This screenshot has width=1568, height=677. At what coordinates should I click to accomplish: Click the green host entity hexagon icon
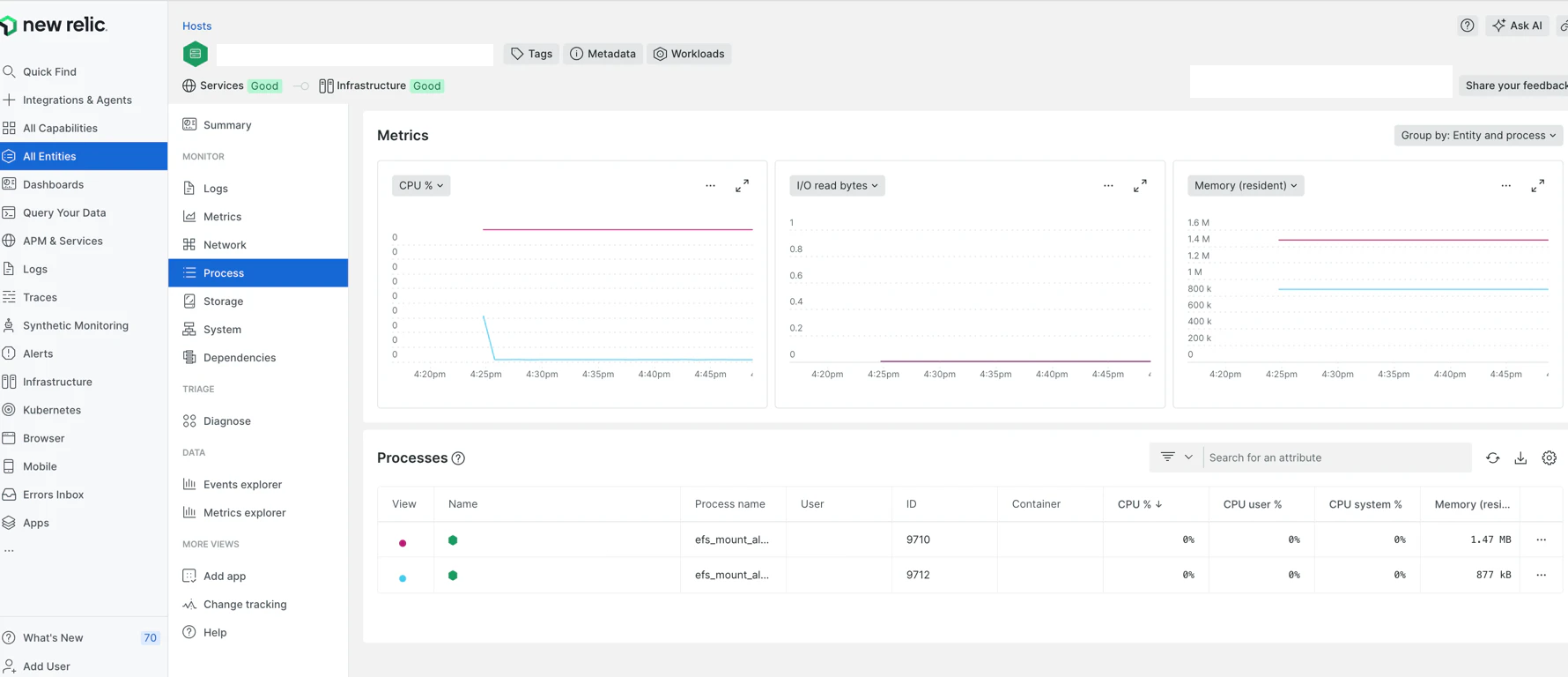click(196, 54)
